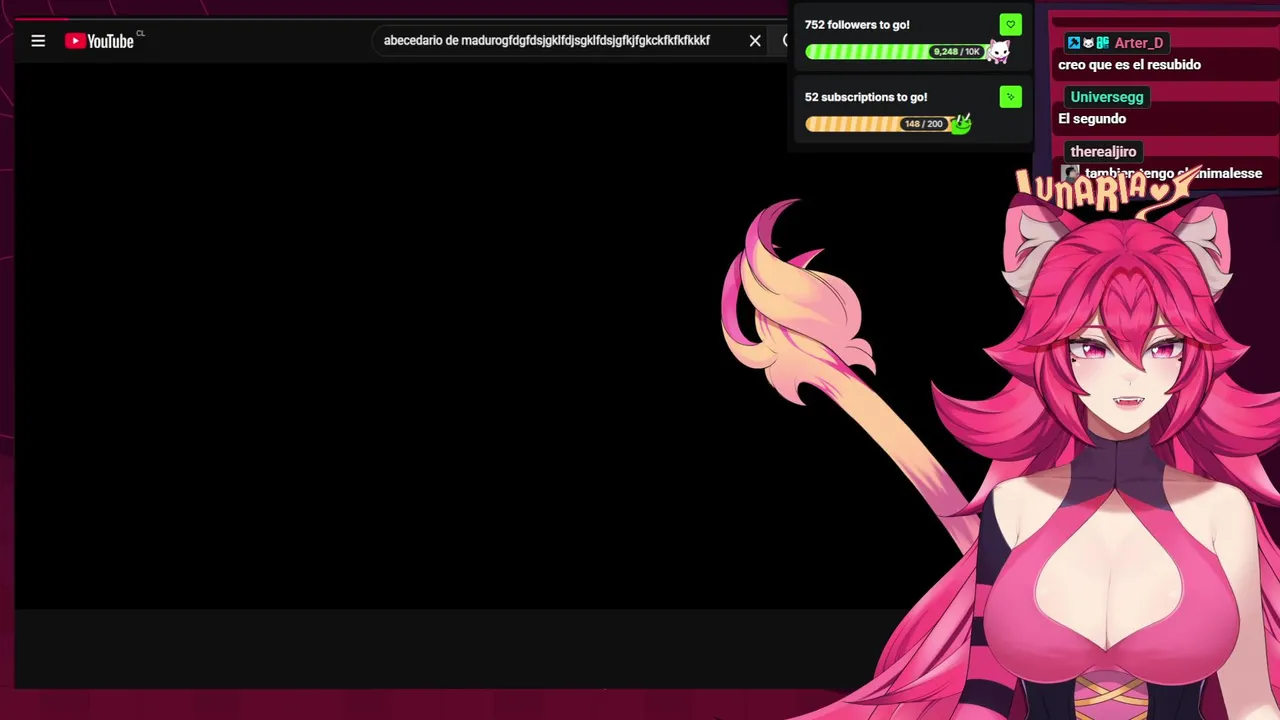Clear the YouTube search box text
Image resolution: width=1280 pixels, height=720 pixels.
point(755,41)
